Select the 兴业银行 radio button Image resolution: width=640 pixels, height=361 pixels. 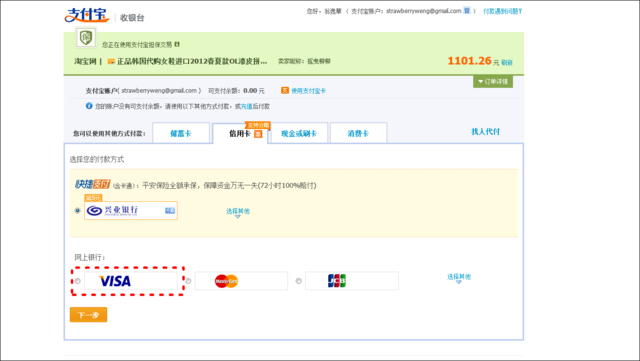[78, 211]
